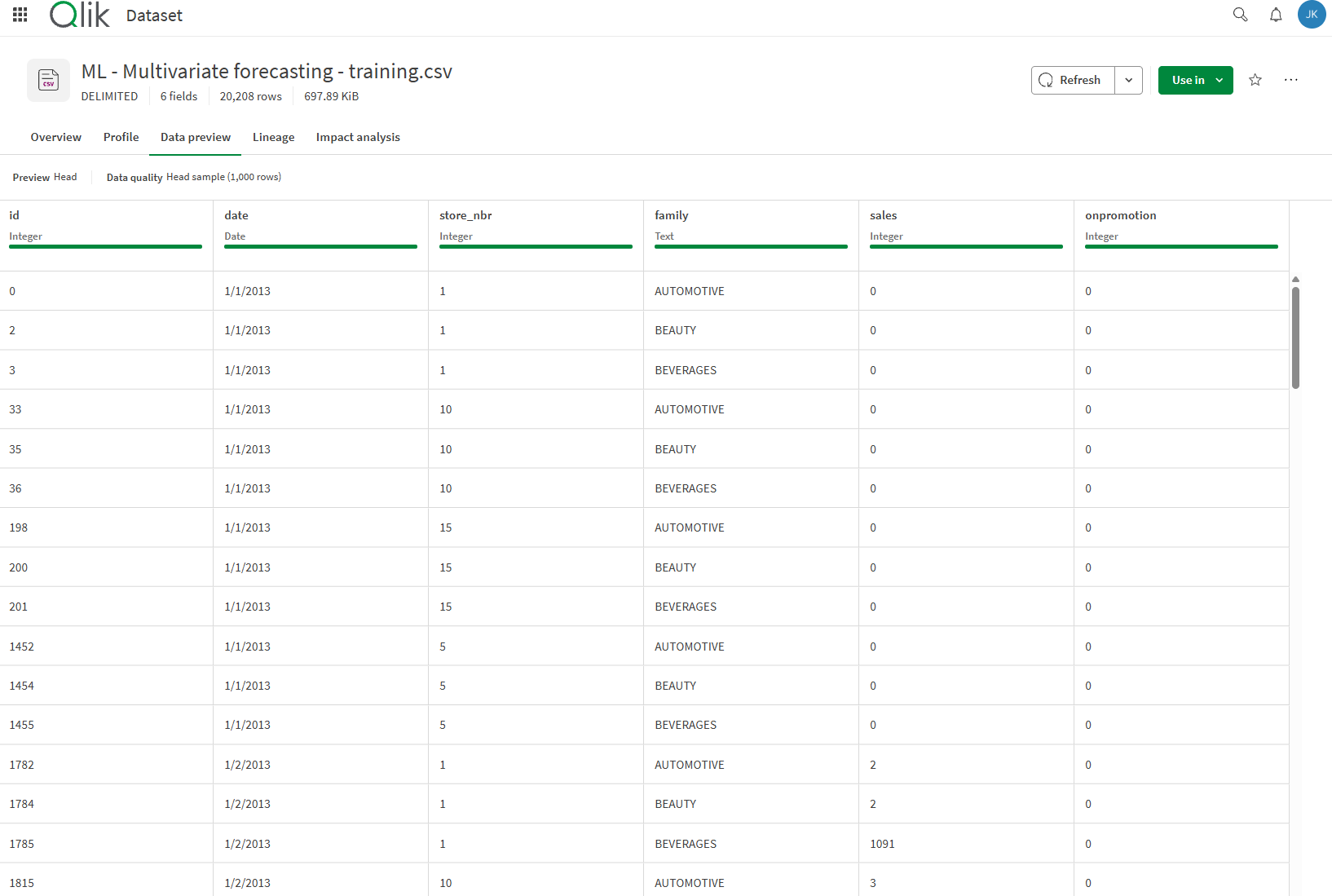The height and width of the screenshot is (896, 1332).
Task: Click the Qlik logo
Action: [x=79, y=15]
